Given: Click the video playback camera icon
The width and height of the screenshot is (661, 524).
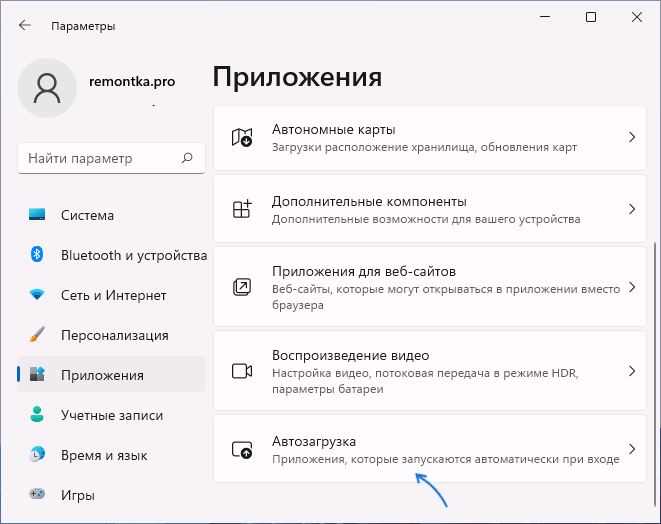Looking at the screenshot, I should (x=242, y=371).
